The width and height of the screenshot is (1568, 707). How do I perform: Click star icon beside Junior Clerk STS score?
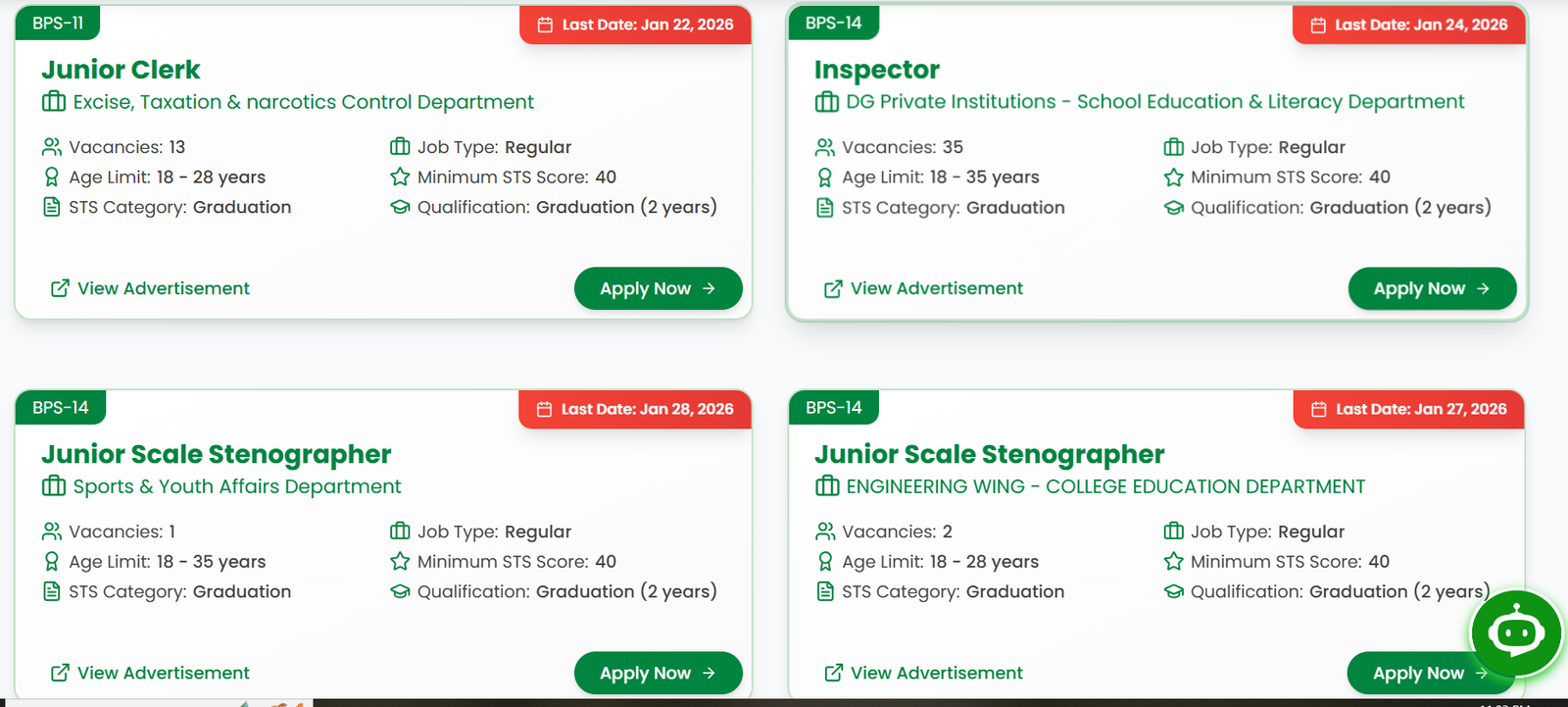pyautogui.click(x=400, y=177)
